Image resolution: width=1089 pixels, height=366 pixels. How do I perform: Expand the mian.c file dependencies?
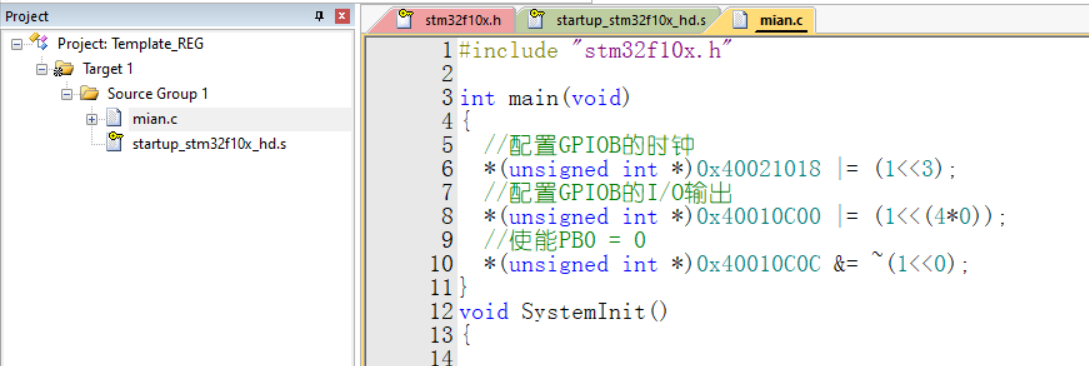click(92, 119)
